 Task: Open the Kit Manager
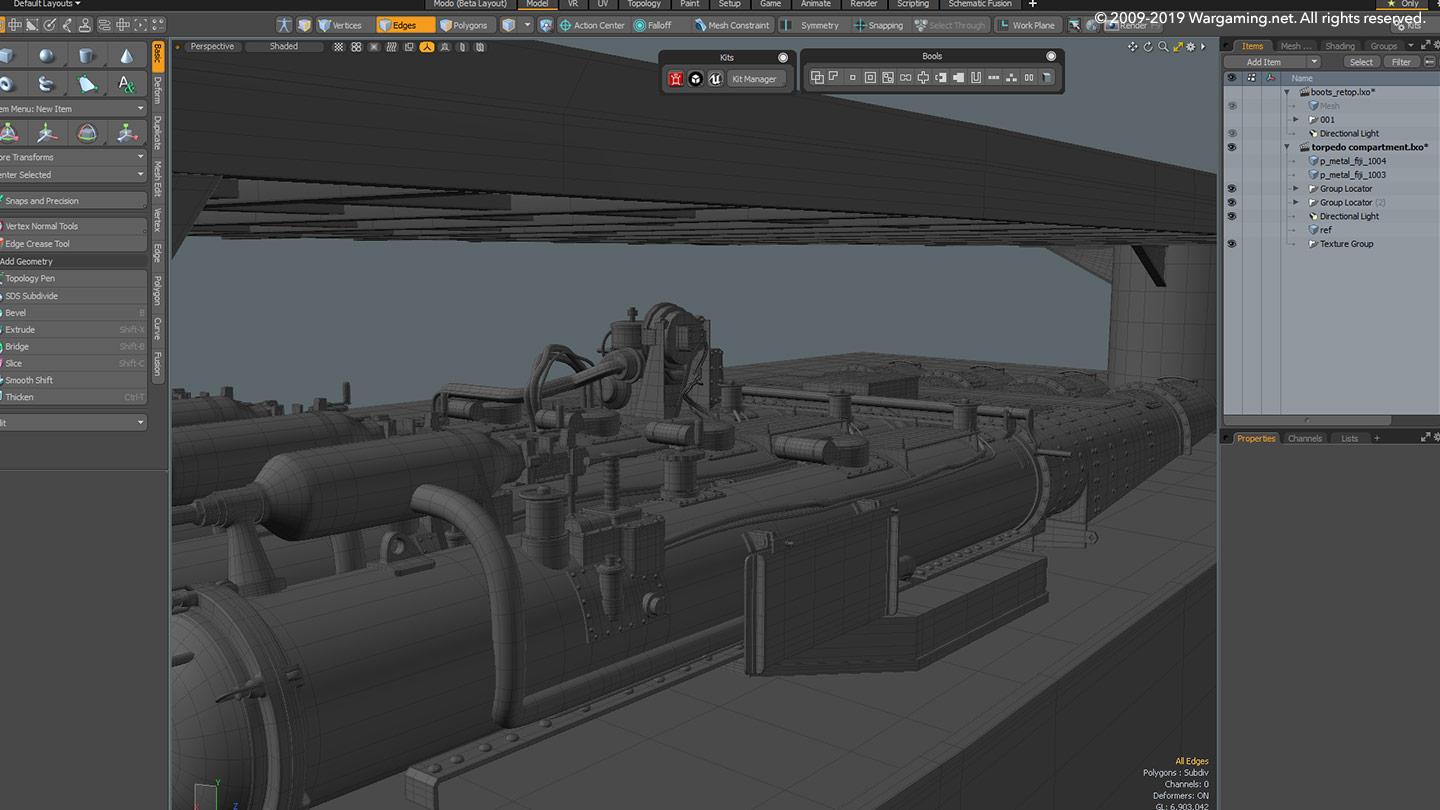coord(755,79)
